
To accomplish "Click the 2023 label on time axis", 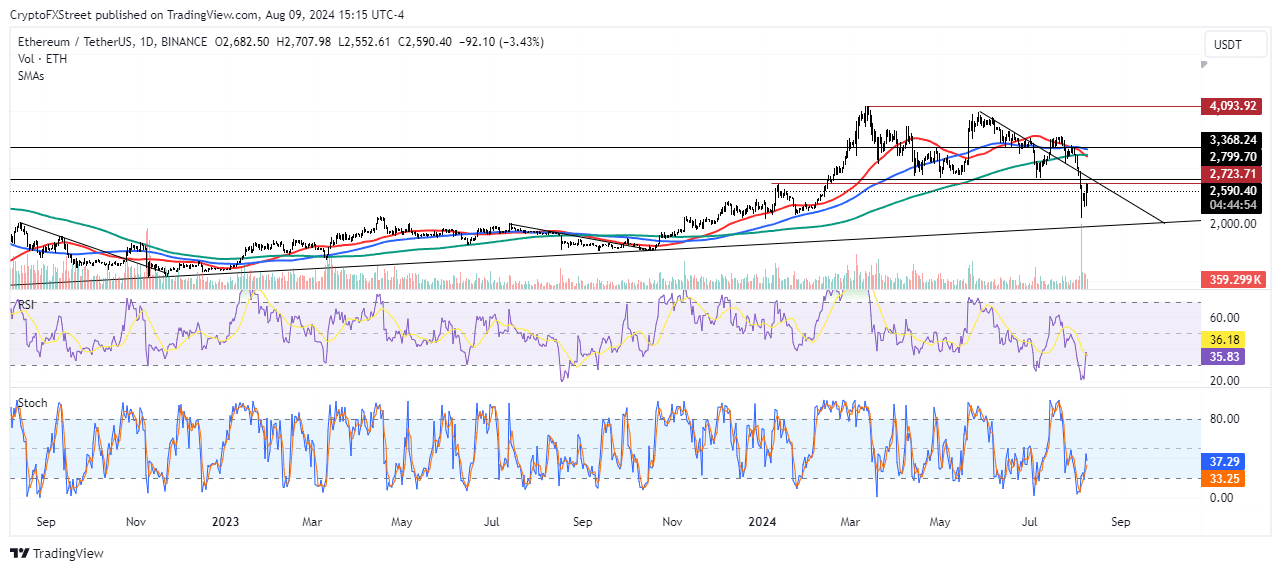I will [x=225, y=521].
